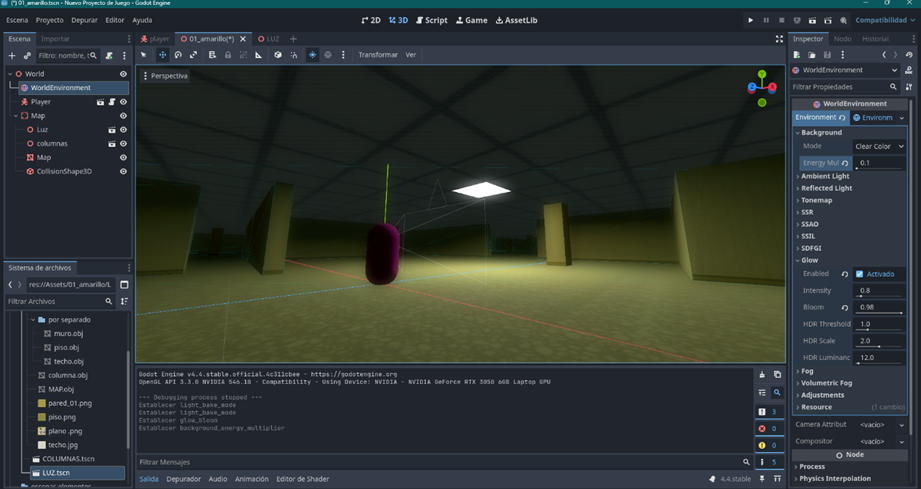Switch to the Nodo tab in Inspector
921x489 pixels.
tap(842, 39)
